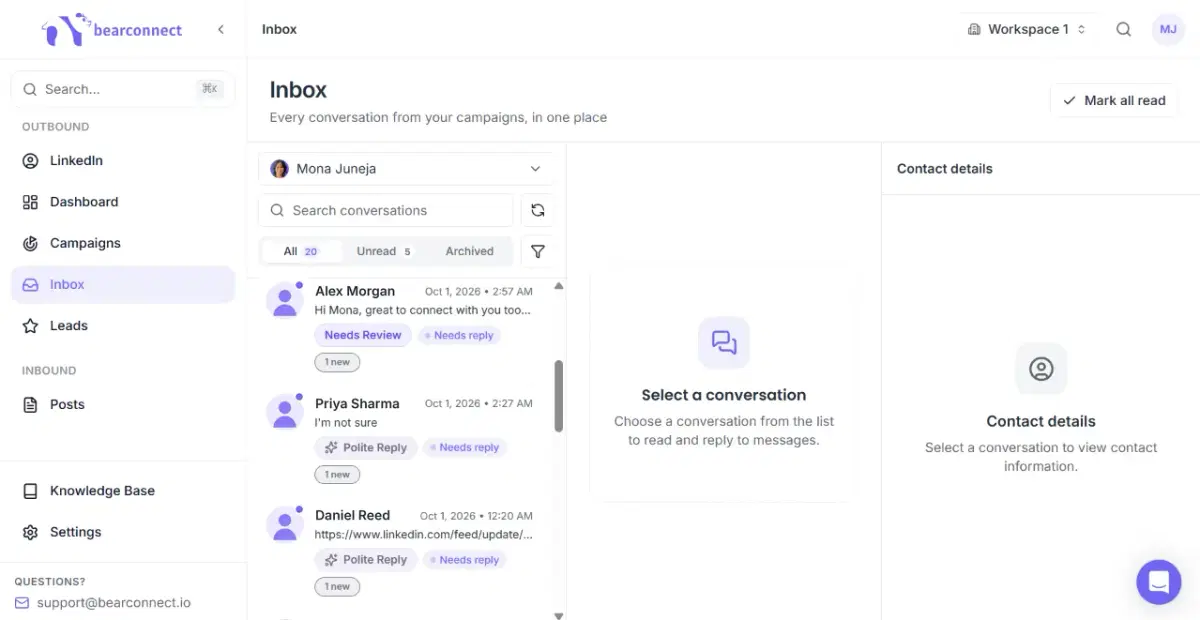
Task: Click the scroll up arrow of conversation list
Action: click(x=559, y=286)
